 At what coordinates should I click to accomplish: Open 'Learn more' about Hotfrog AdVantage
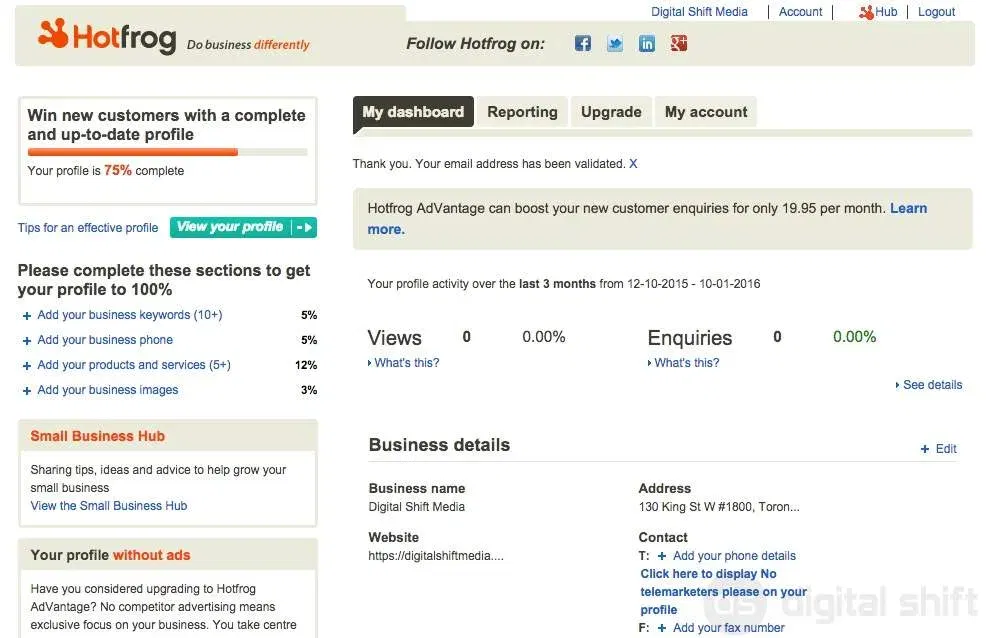coord(908,208)
